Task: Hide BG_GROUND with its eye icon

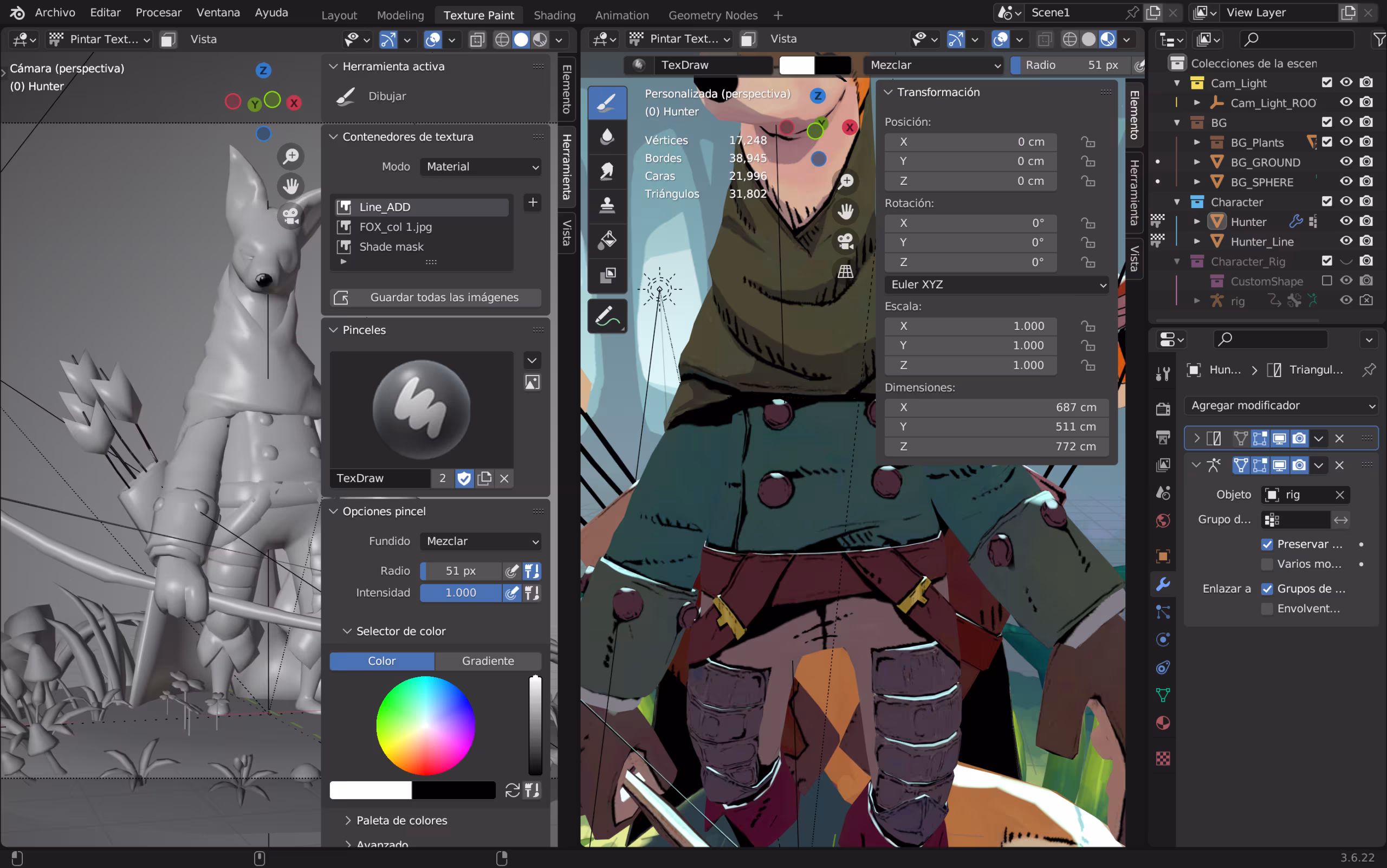Action: pyautogui.click(x=1346, y=162)
